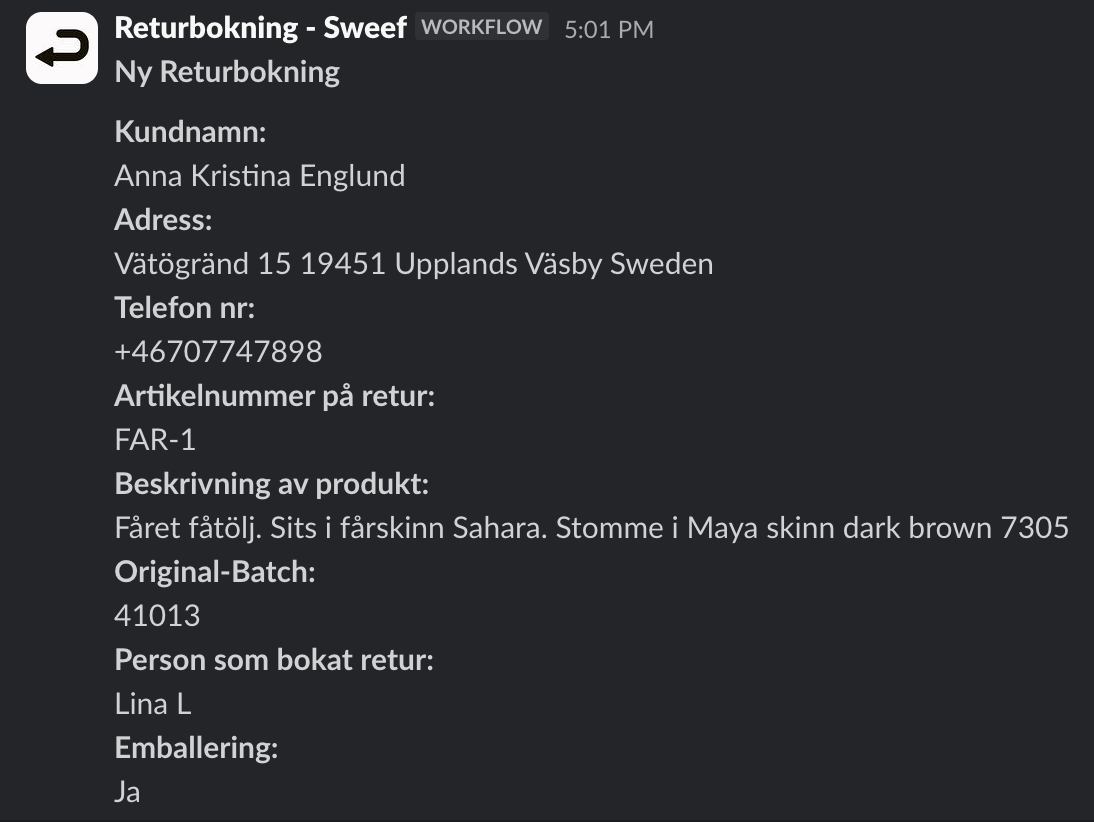Click the "Artikelnummer på retur:" label
Viewport: 1094px width, 822px height.
[274, 396]
